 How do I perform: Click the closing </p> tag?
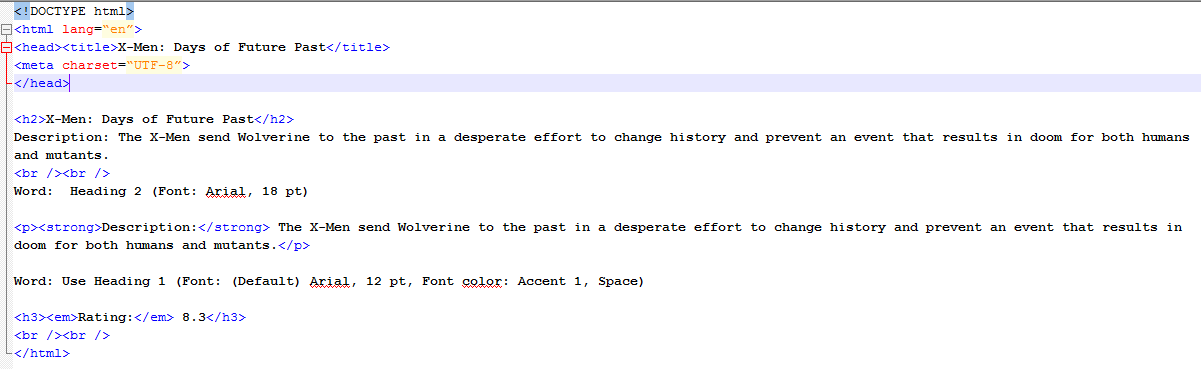click(x=294, y=245)
